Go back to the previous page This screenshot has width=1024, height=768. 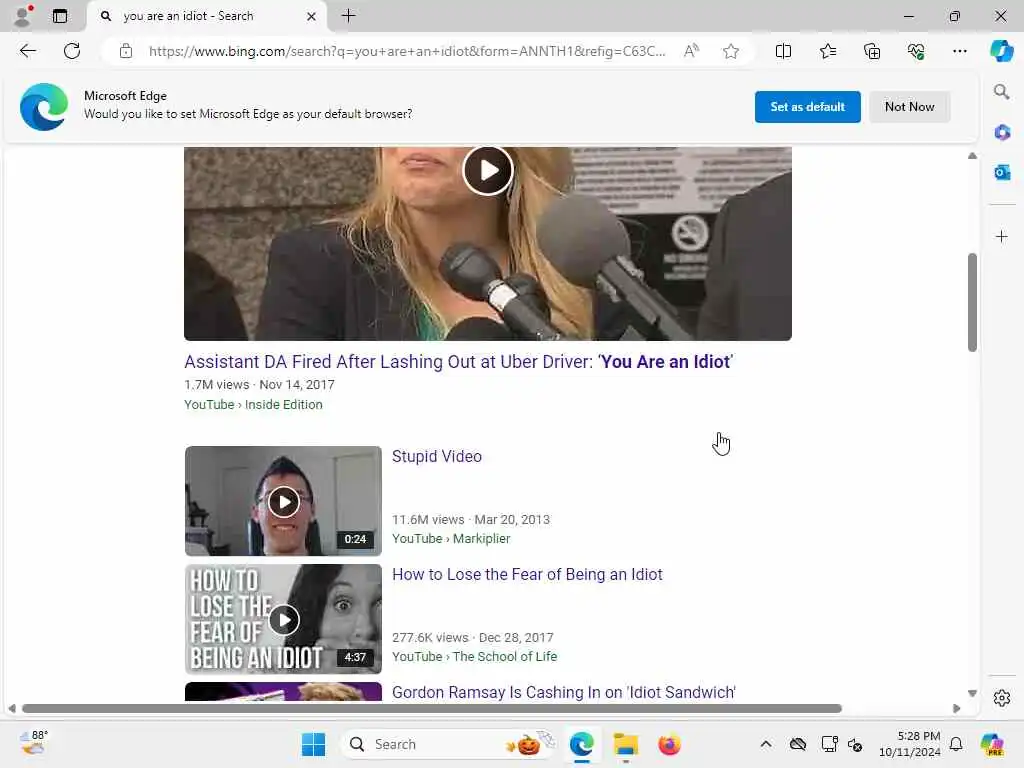(x=27, y=51)
